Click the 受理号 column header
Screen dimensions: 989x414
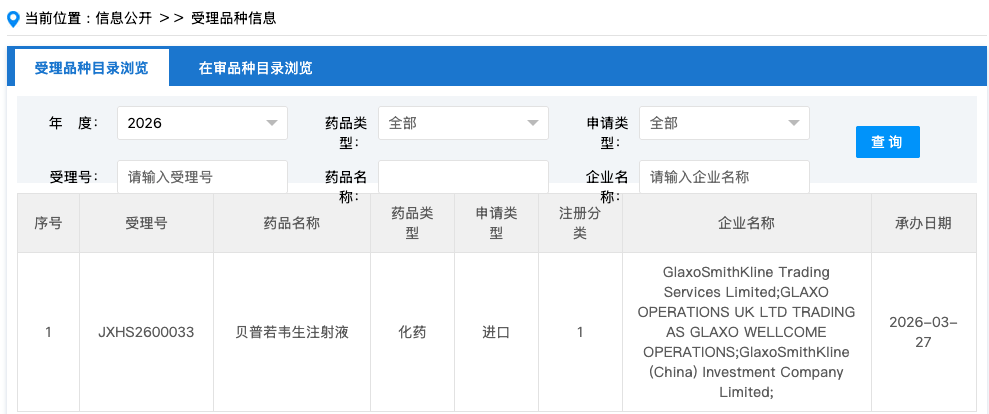(x=146, y=223)
